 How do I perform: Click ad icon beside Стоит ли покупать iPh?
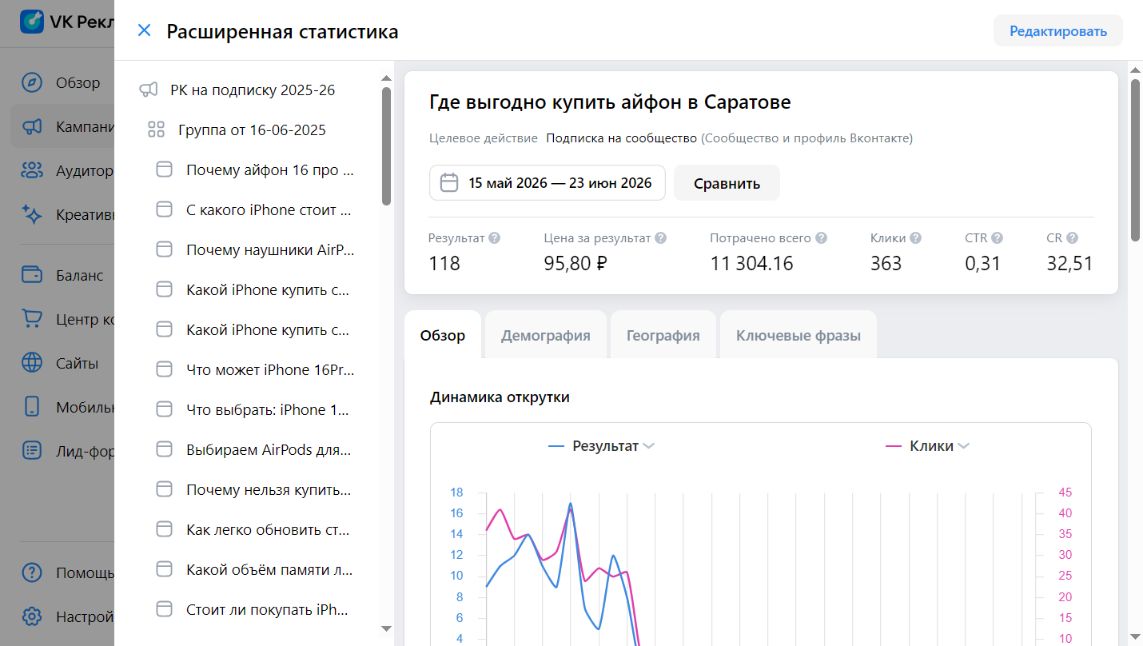click(165, 610)
